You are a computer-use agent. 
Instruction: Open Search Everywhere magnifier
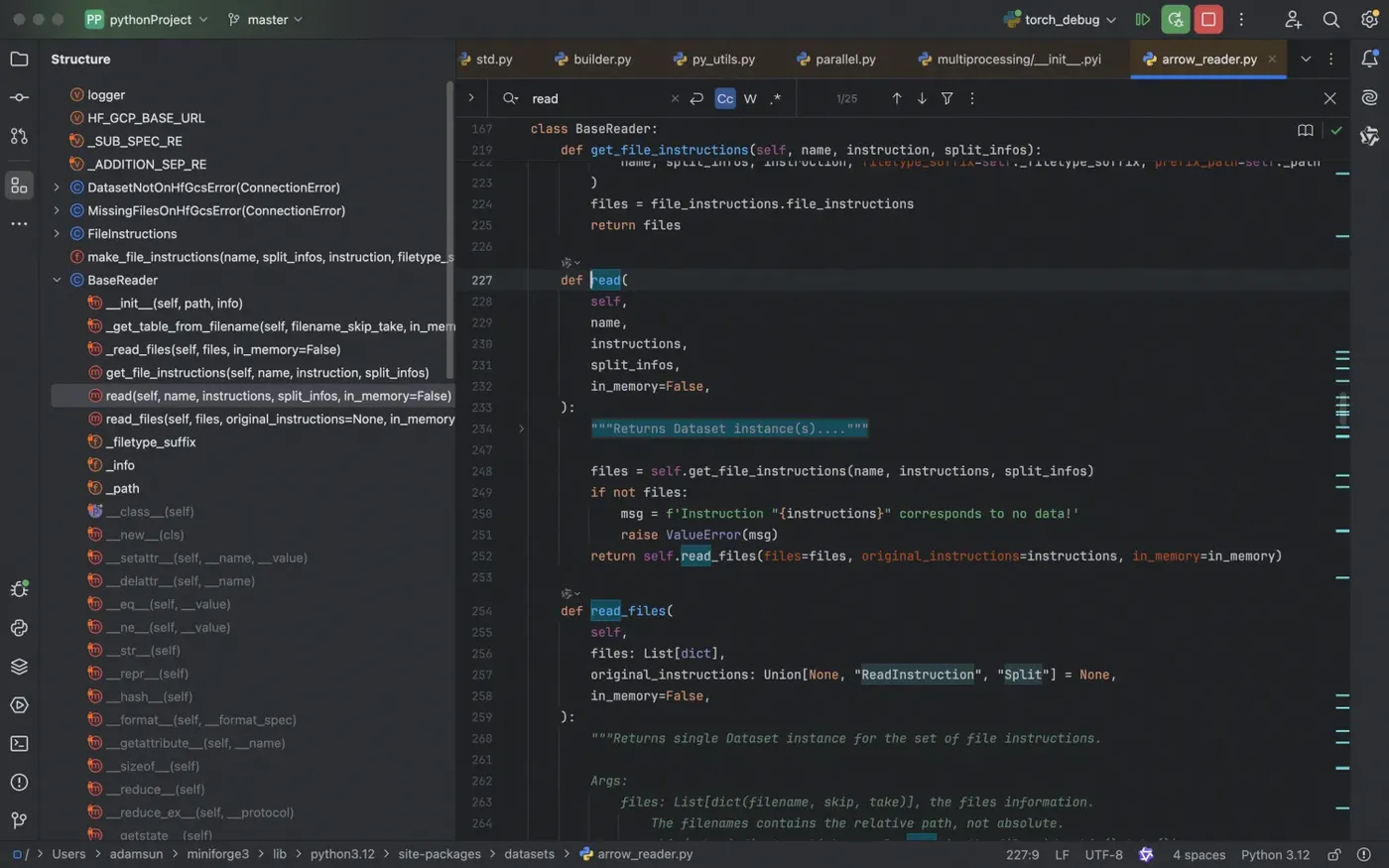point(1331,20)
